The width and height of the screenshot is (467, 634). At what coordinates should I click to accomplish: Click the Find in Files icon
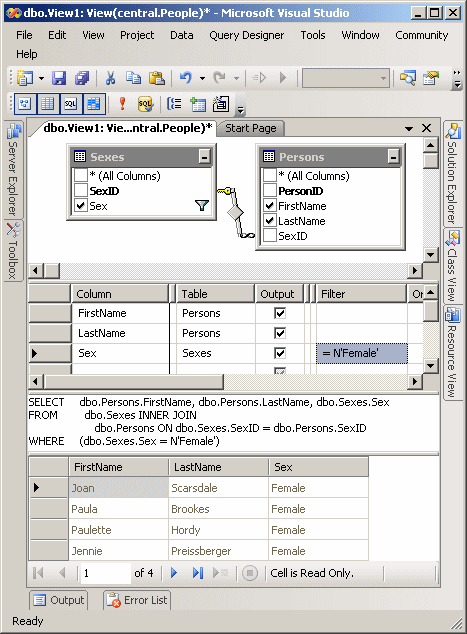click(x=408, y=78)
